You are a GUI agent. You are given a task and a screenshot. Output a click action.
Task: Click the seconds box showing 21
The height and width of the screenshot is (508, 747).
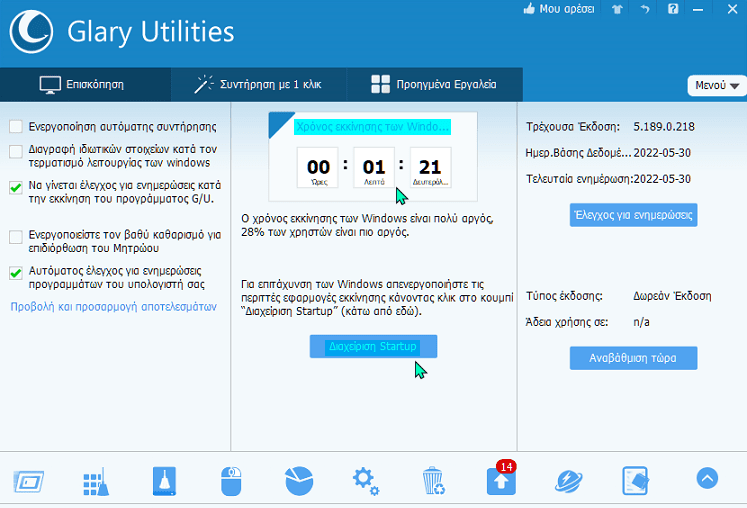pyautogui.click(x=430, y=167)
